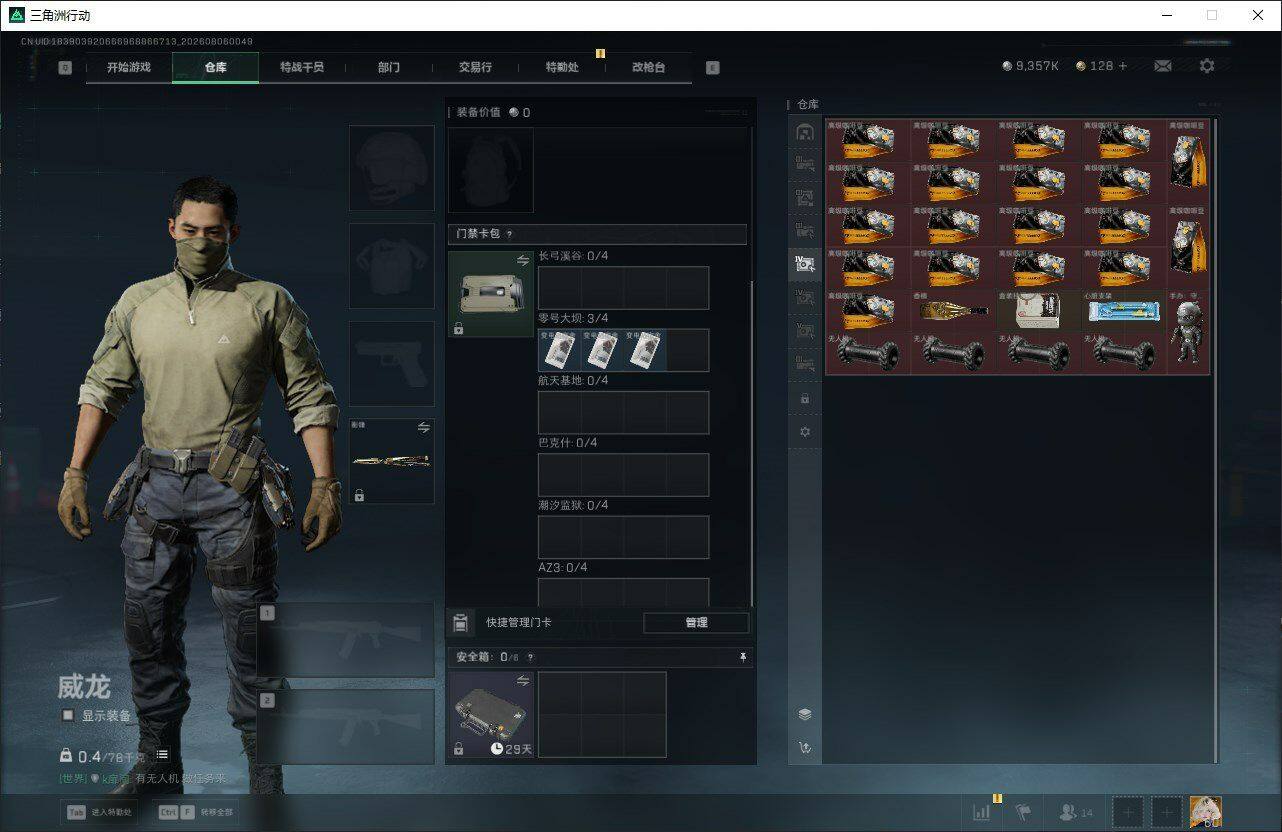The height and width of the screenshot is (832, 1282).
Task: Open the world chat message line
Action: click(x=143, y=778)
